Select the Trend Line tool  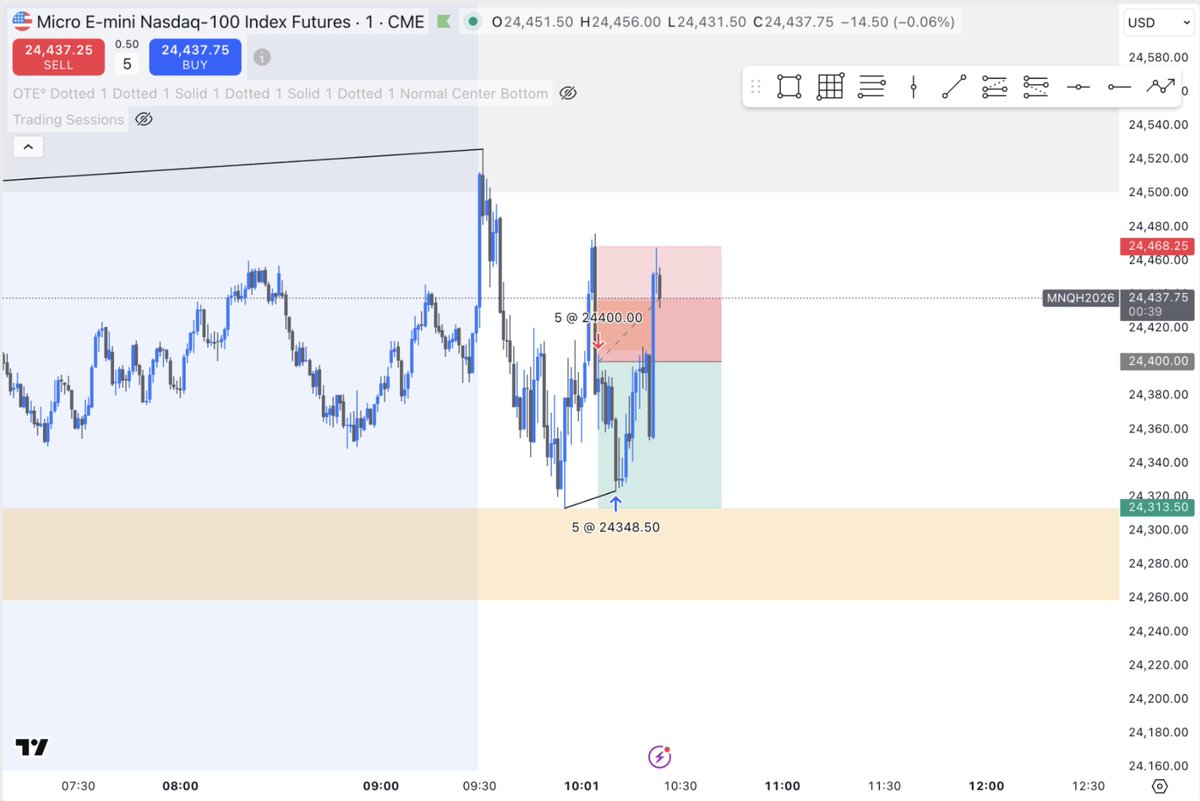[x=954, y=87]
